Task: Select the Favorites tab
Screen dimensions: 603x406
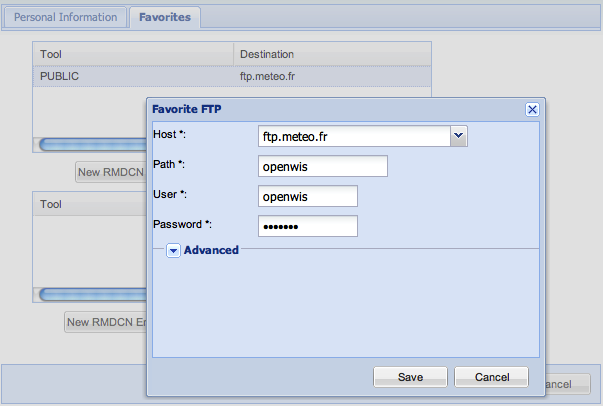Action: pyautogui.click(x=165, y=17)
